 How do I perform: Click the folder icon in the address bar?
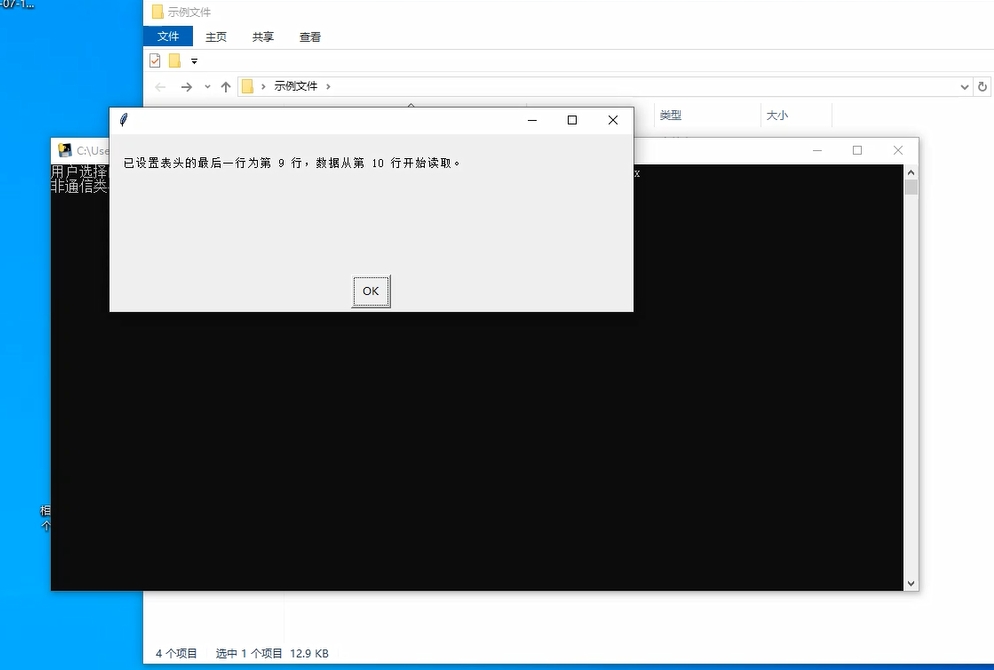click(247, 86)
